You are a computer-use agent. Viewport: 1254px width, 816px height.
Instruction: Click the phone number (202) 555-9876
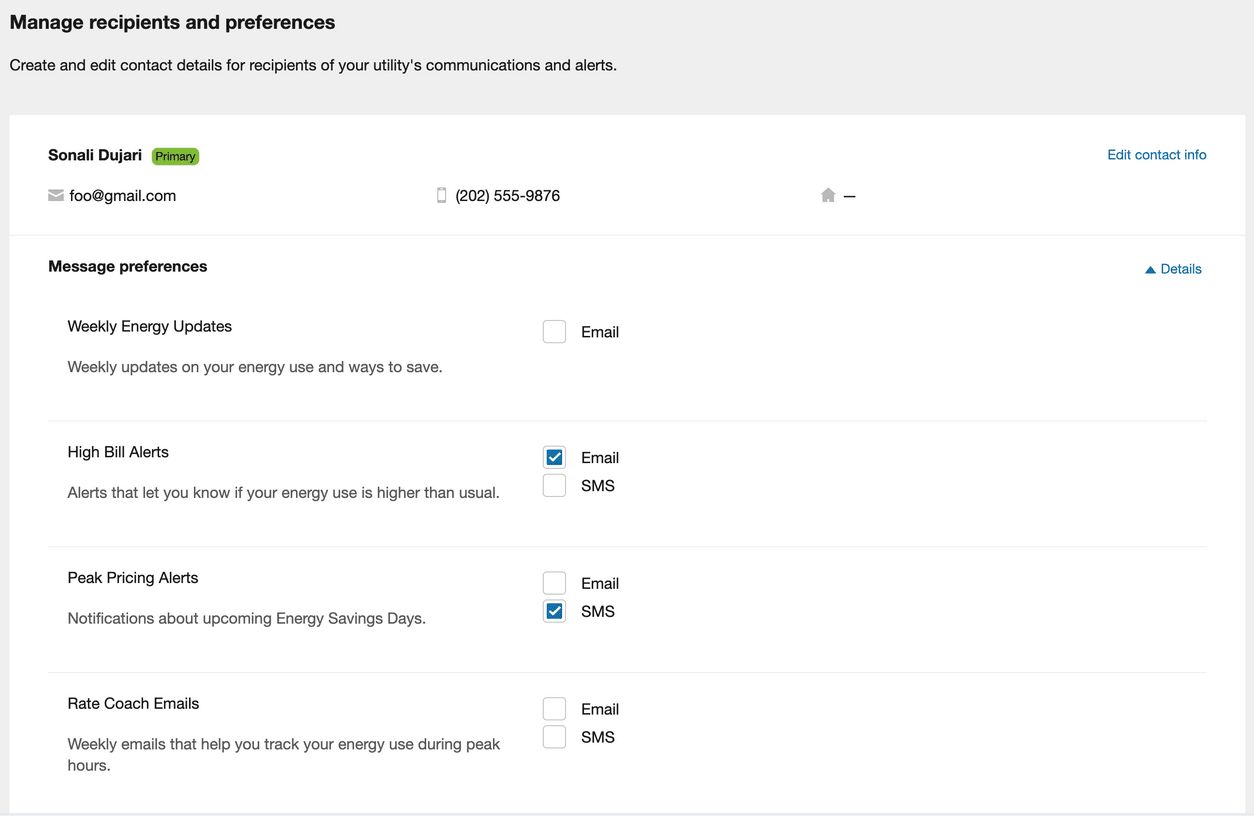507,196
